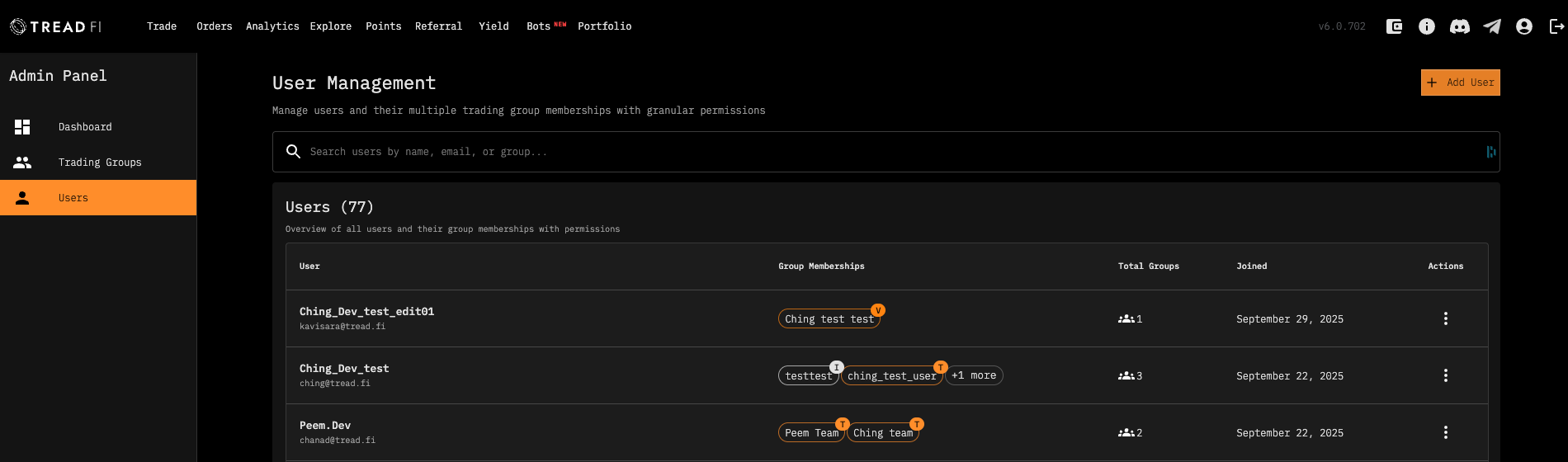Open the Discord link icon
The width and height of the screenshot is (1568, 462).
coord(1460,26)
